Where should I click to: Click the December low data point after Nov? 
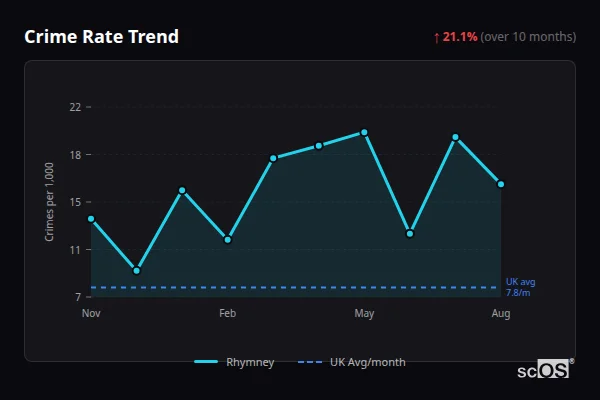[137, 271]
